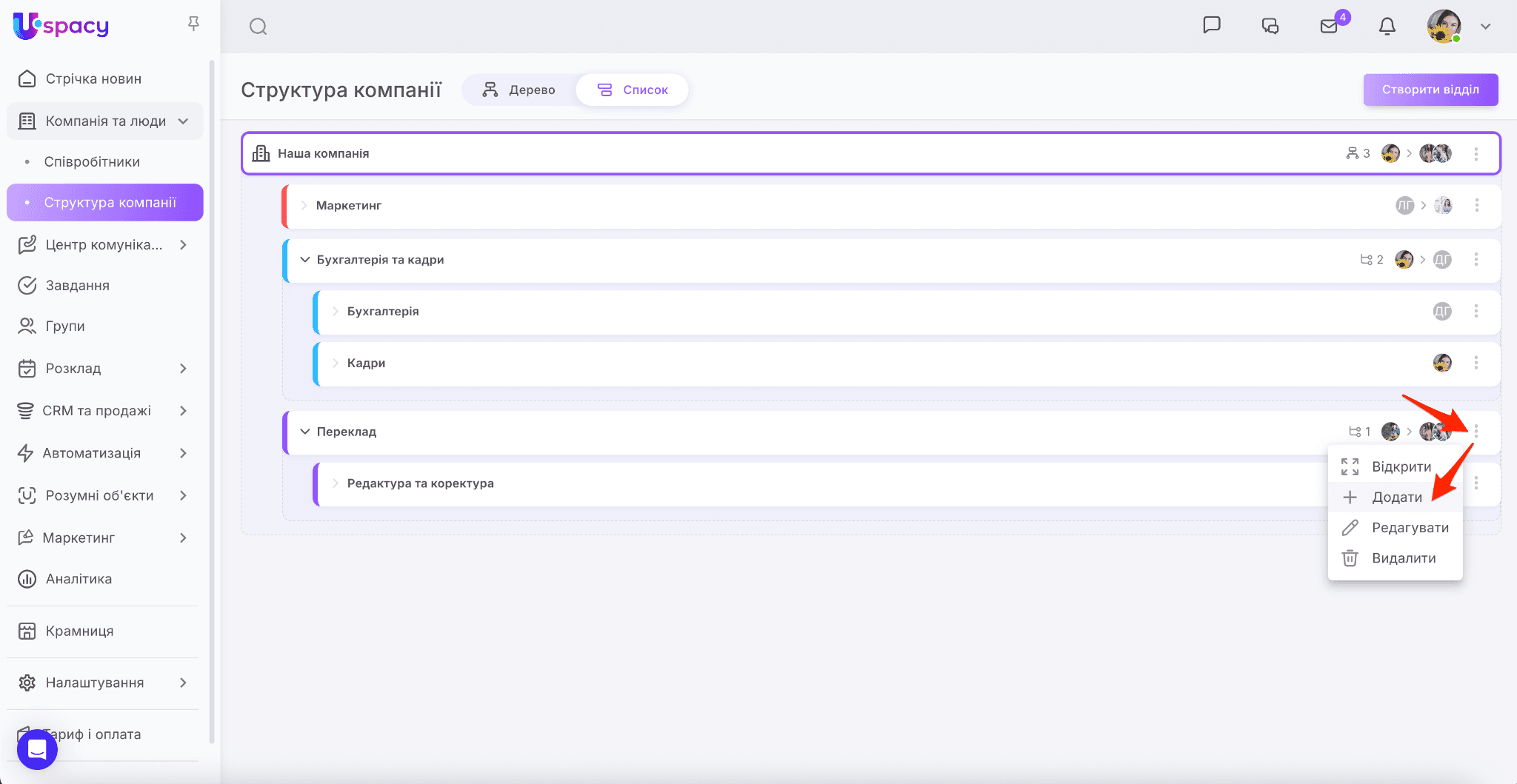The image size is (1517, 784).
Task: Switch to Список view
Action: tap(633, 90)
